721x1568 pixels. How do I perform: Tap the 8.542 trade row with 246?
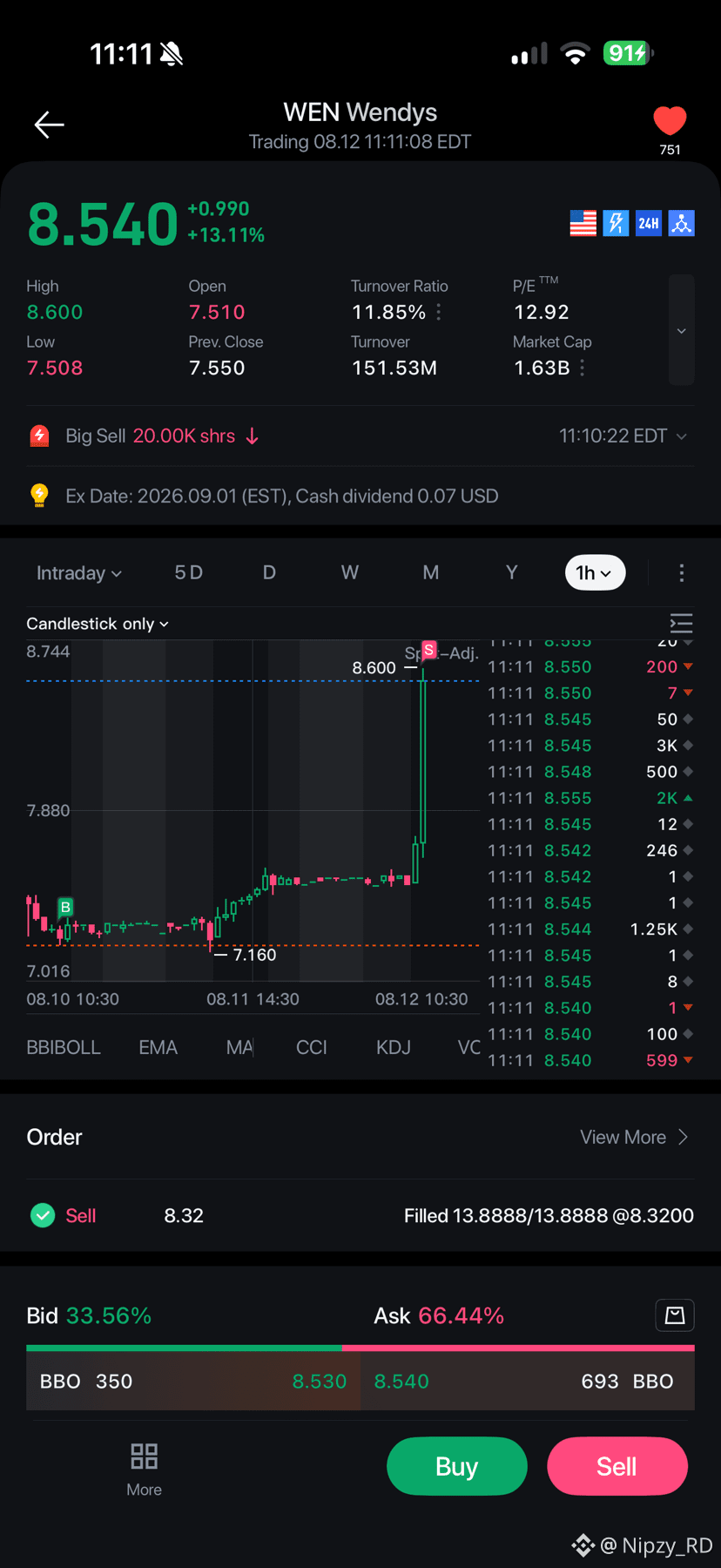coord(590,850)
